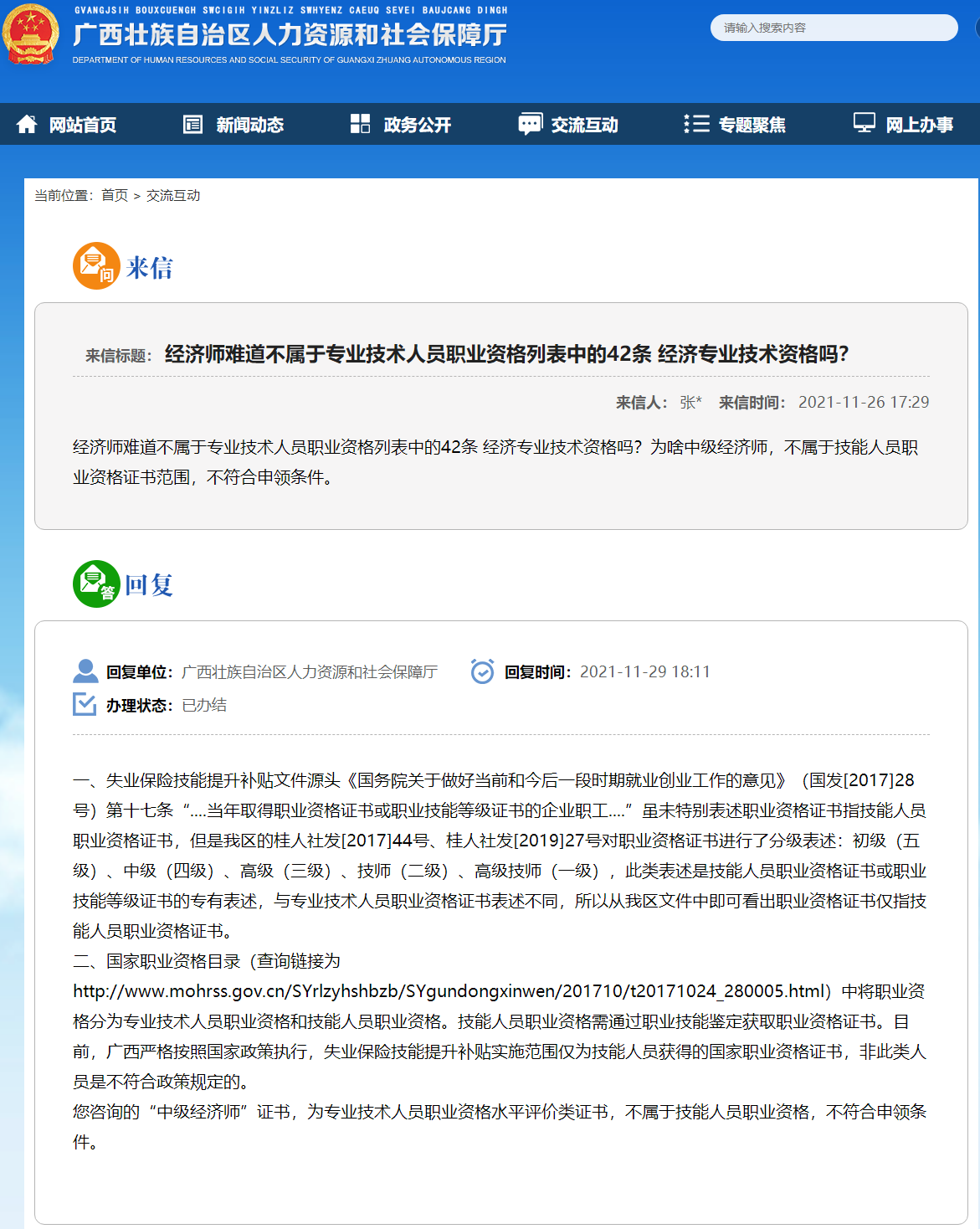Image resolution: width=980 pixels, height=1229 pixels.
Task: Open the 政务公开 menu item
Action: point(417,125)
